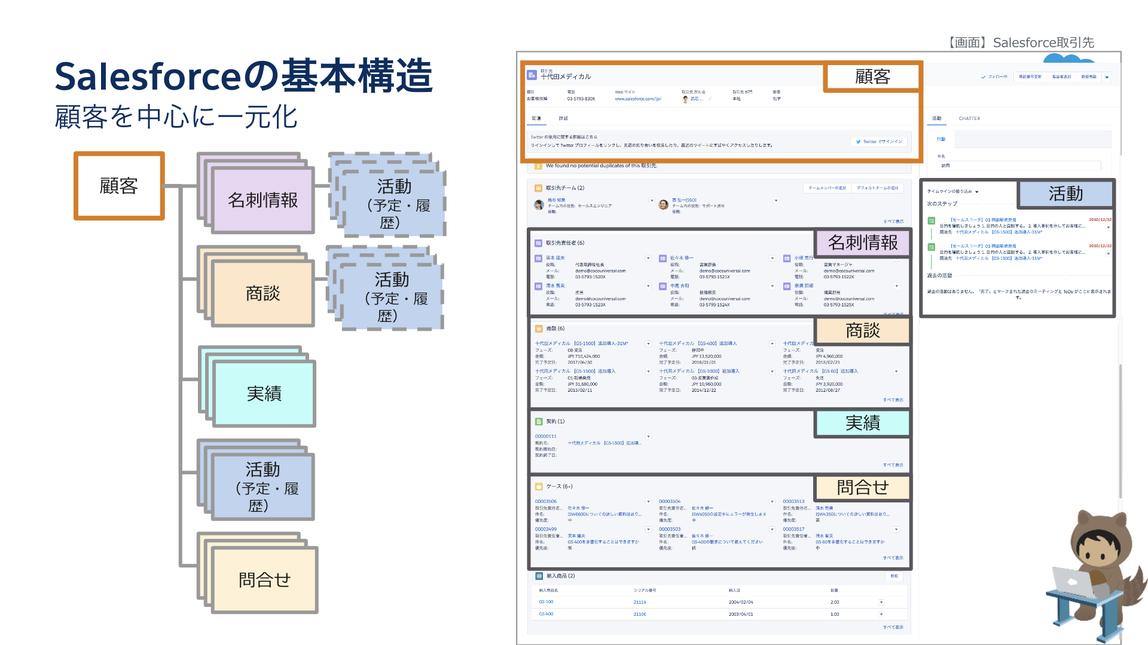Click the contact icon beside 小槻
Image resolution: width=1148 pixels, height=645 pixels.
pos(787,258)
